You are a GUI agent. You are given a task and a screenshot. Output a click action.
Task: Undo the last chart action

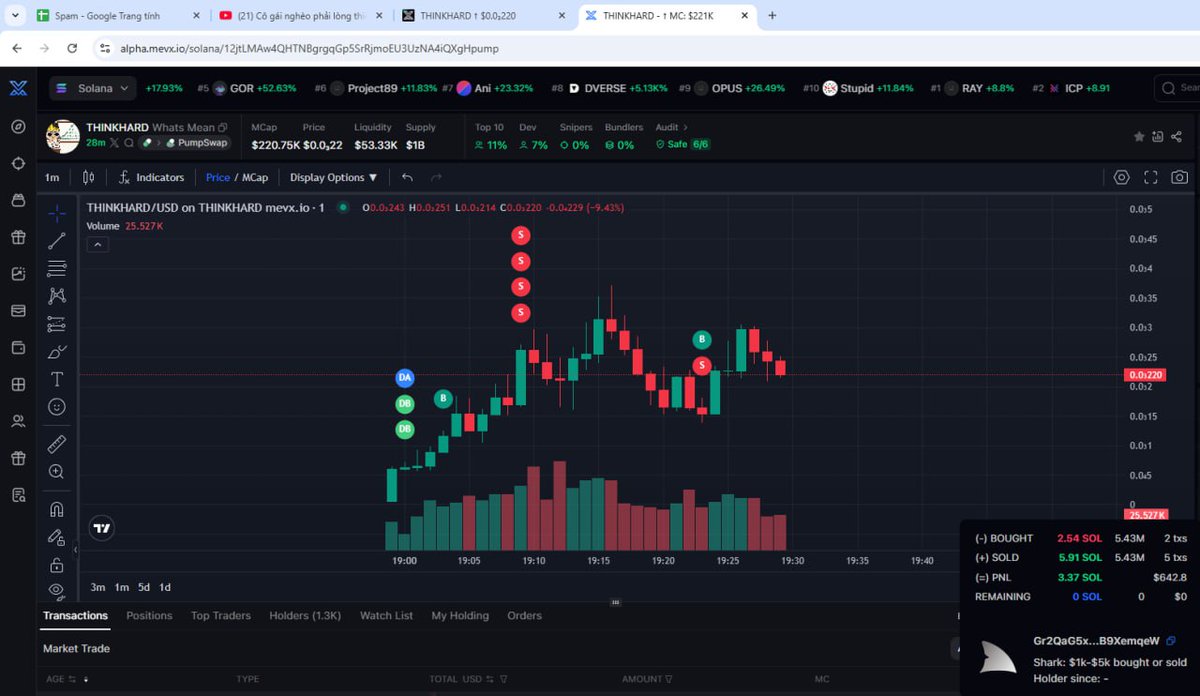(x=407, y=177)
